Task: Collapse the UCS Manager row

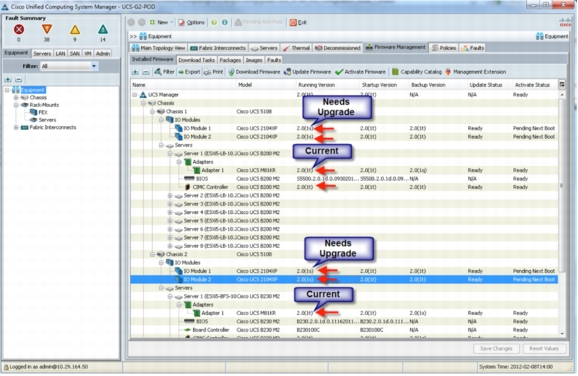Action: click(x=135, y=95)
